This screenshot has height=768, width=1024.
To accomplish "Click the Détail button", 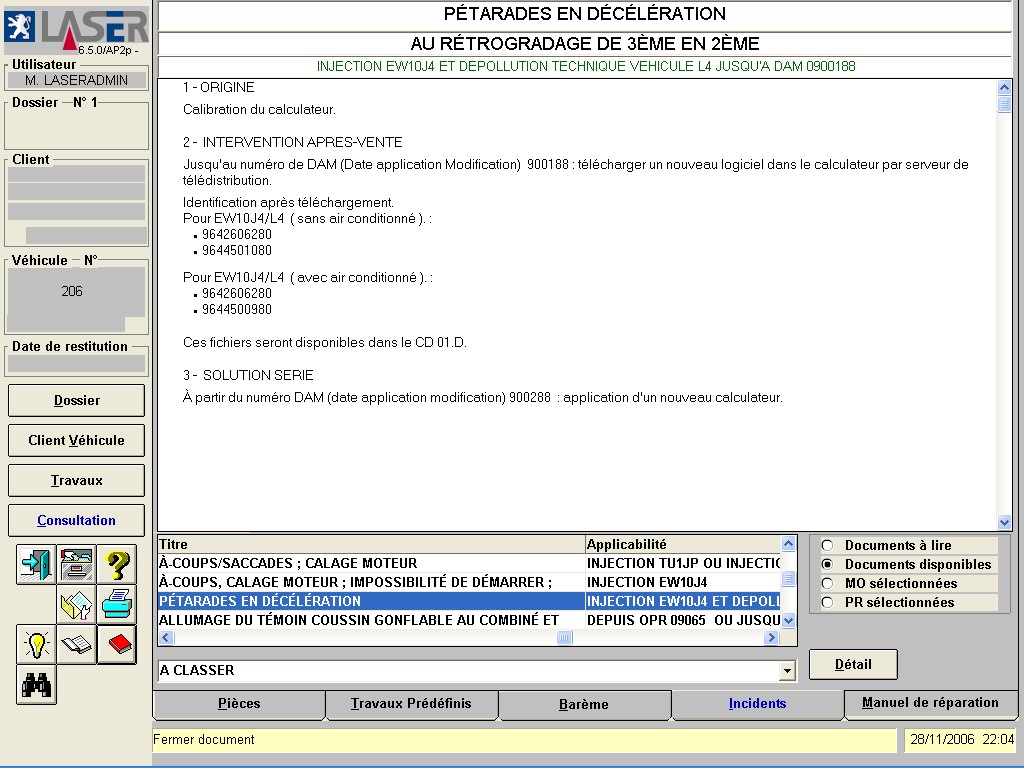I will pyautogui.click(x=853, y=665).
